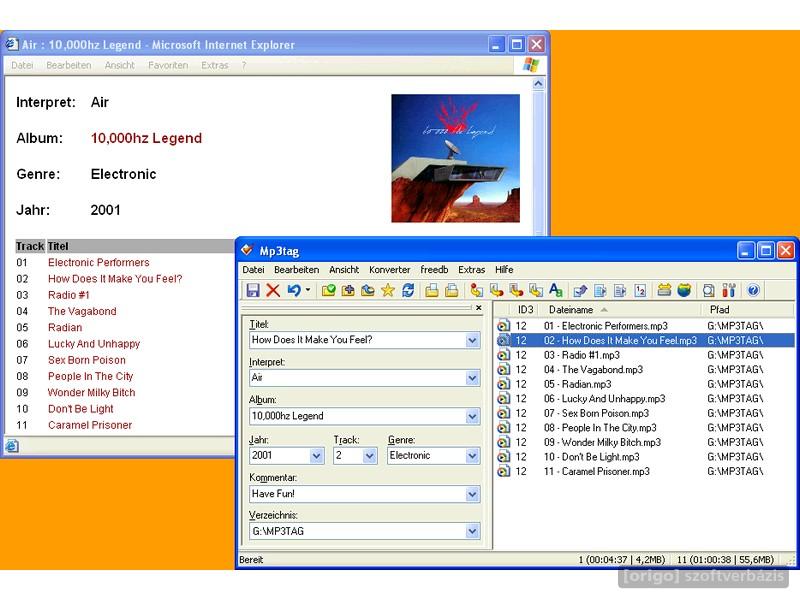Open the Track number dropdown
The image size is (800, 600).
click(x=369, y=456)
